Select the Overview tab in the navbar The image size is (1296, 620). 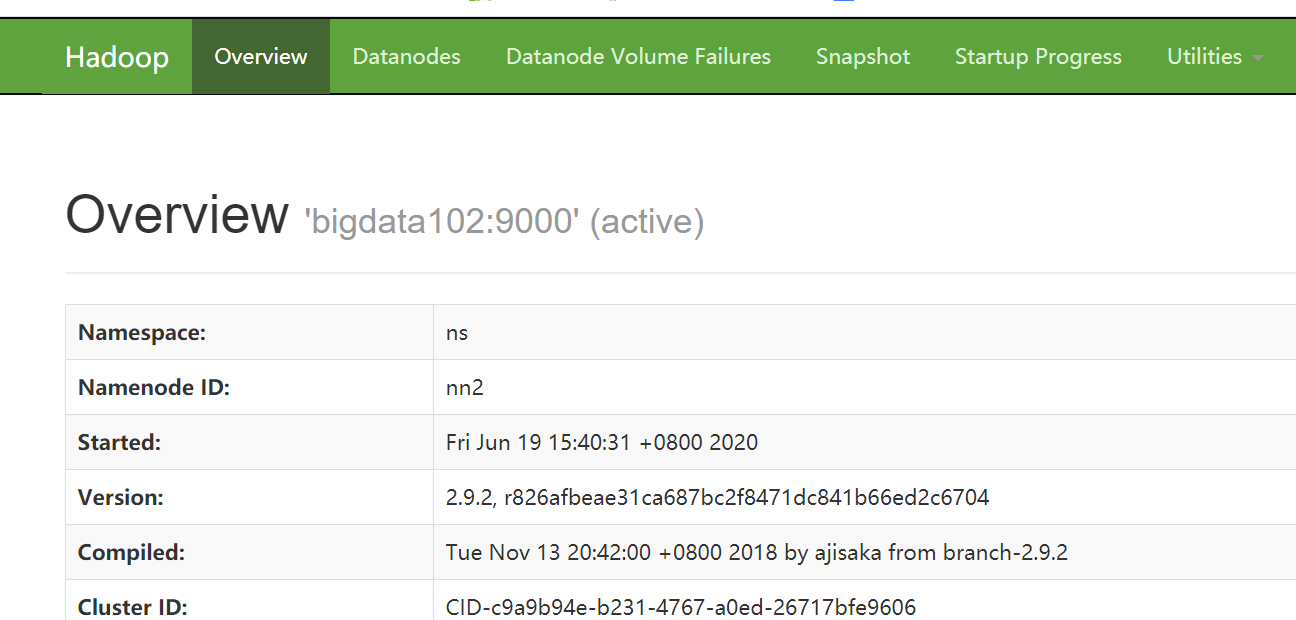pyautogui.click(x=260, y=57)
